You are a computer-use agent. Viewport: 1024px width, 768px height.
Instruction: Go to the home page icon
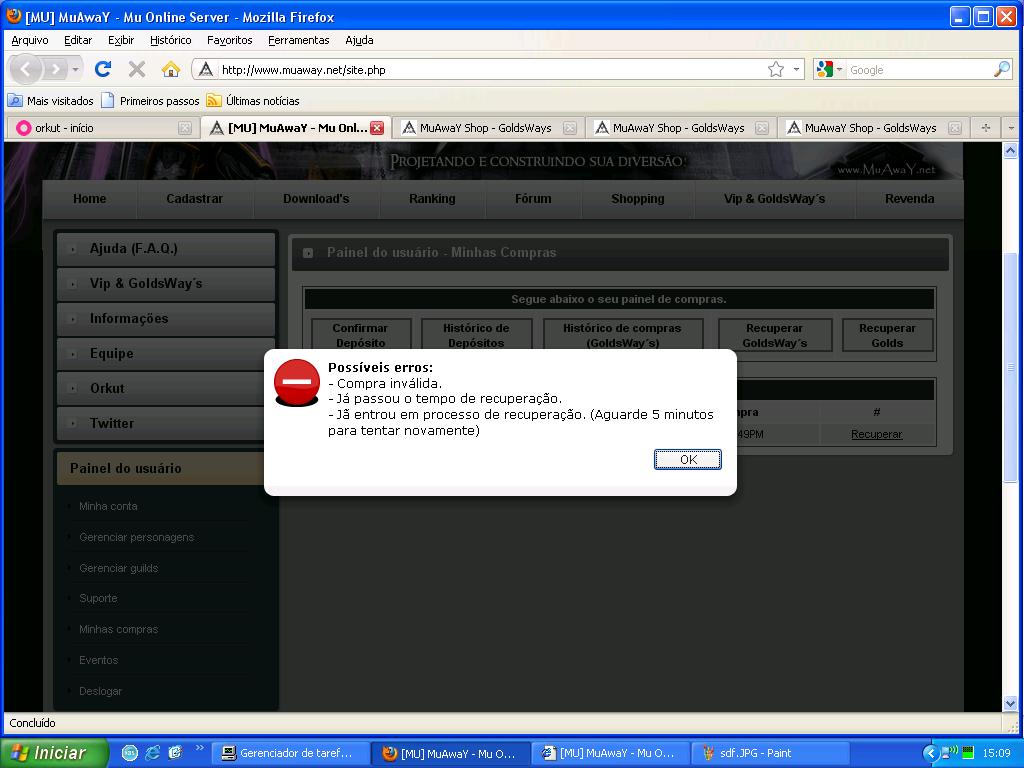pyautogui.click(x=170, y=69)
